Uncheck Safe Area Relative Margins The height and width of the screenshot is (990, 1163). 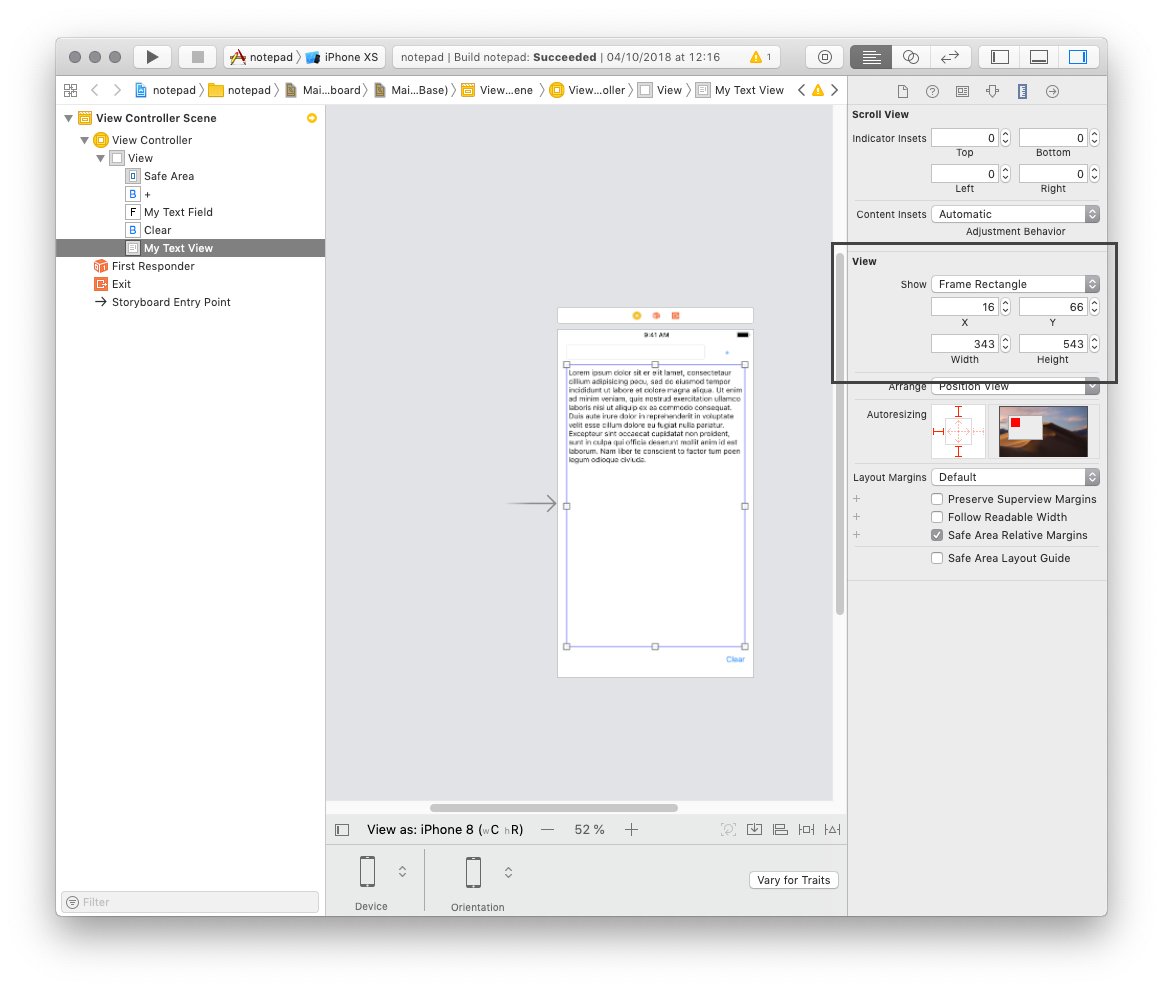(937, 535)
